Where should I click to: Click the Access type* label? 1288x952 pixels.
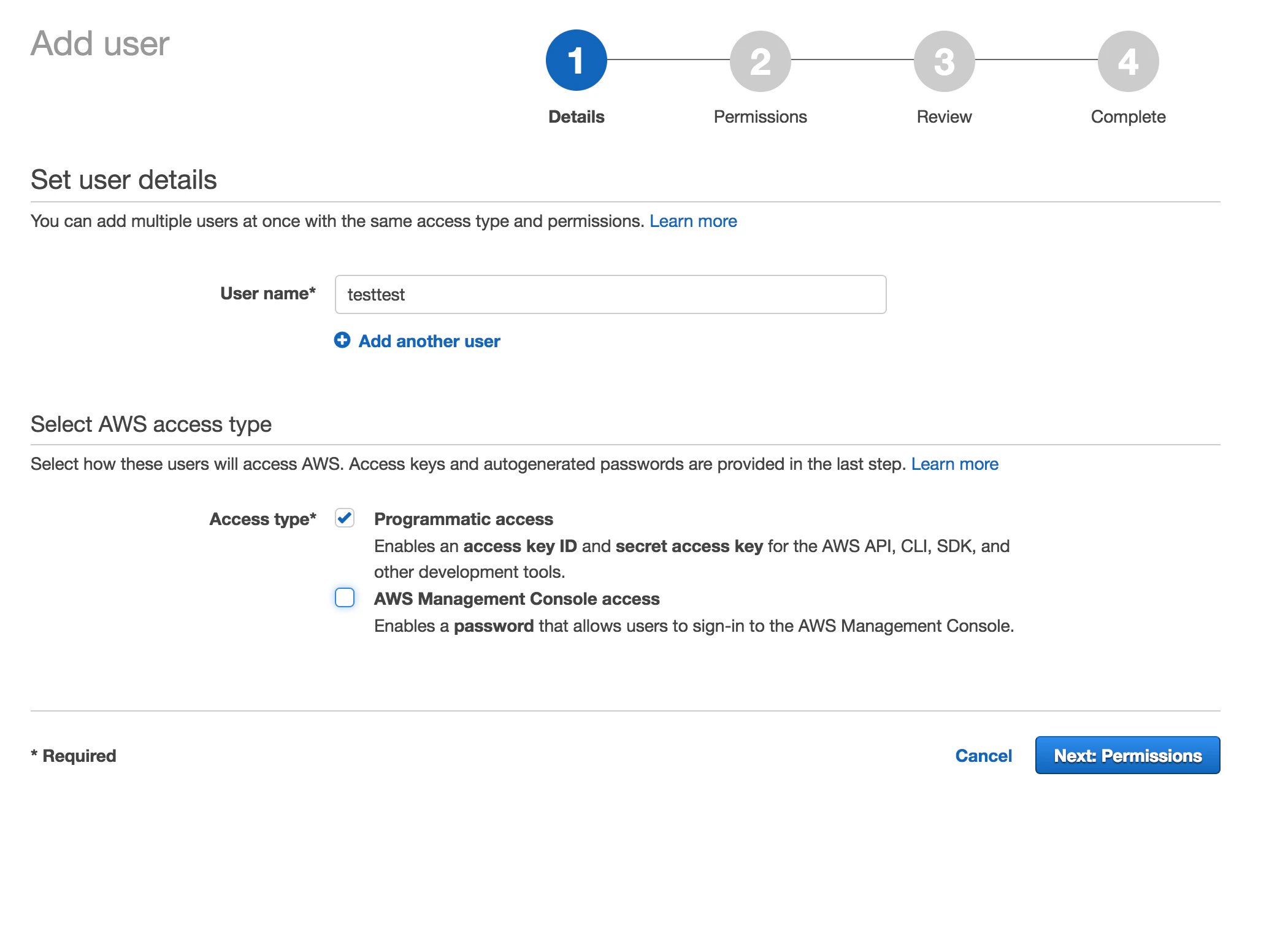[x=263, y=519]
